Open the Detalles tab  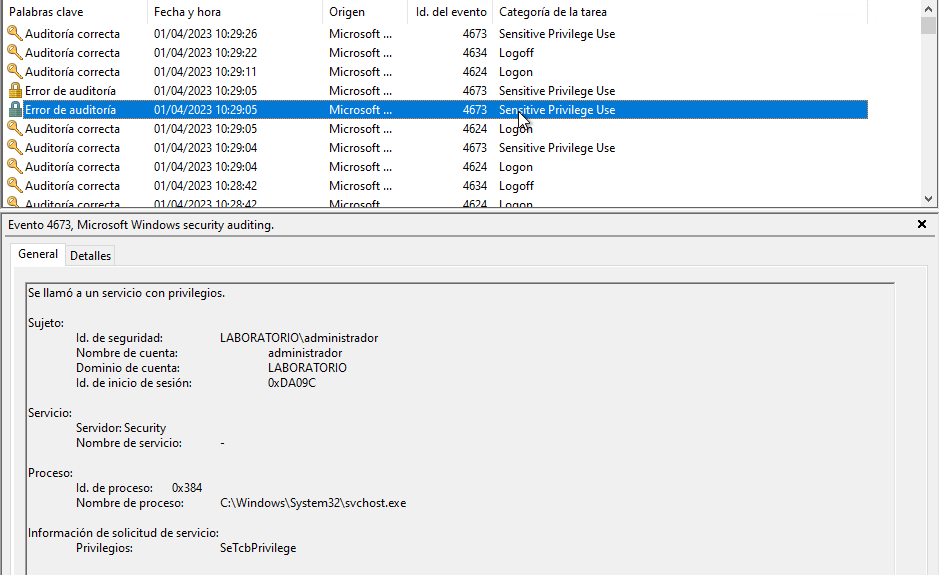[x=90, y=256]
